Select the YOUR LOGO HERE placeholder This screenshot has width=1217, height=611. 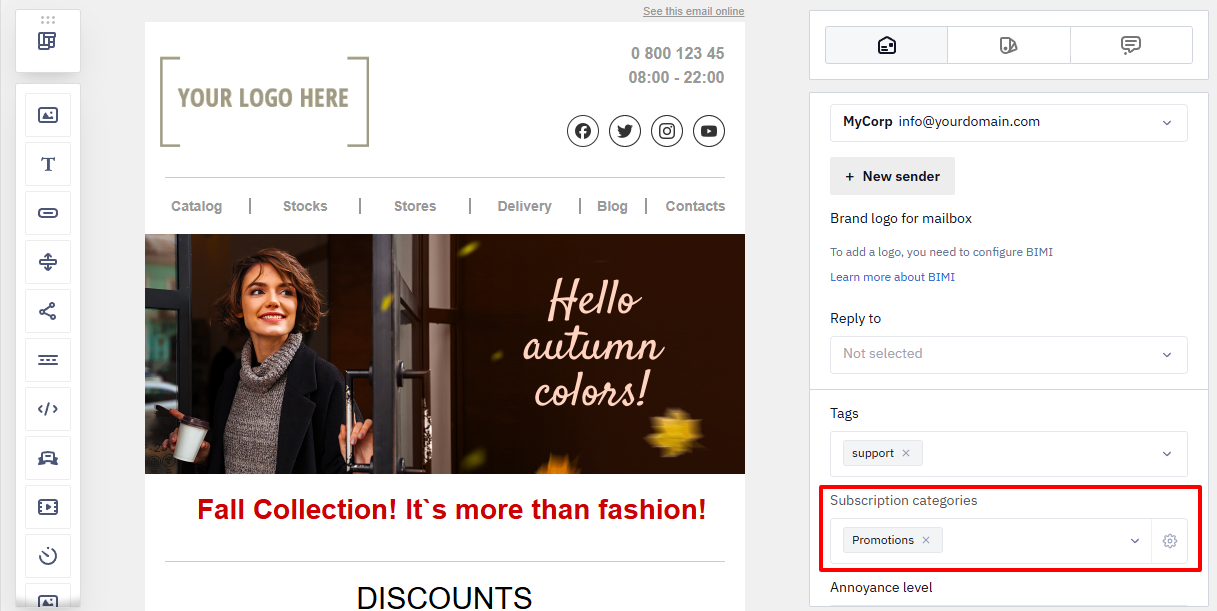(264, 101)
